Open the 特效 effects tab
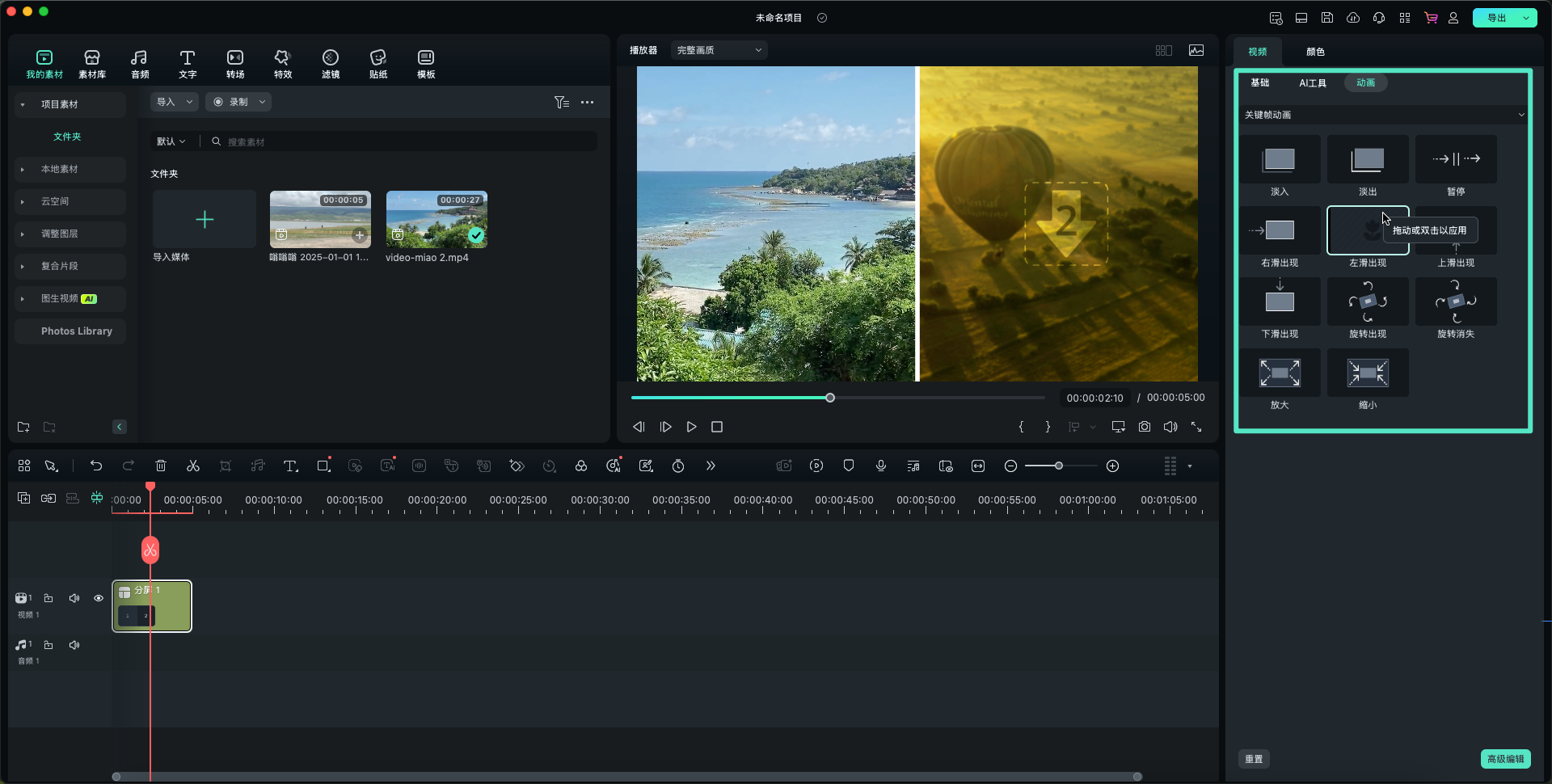The image size is (1552, 784). (x=283, y=64)
